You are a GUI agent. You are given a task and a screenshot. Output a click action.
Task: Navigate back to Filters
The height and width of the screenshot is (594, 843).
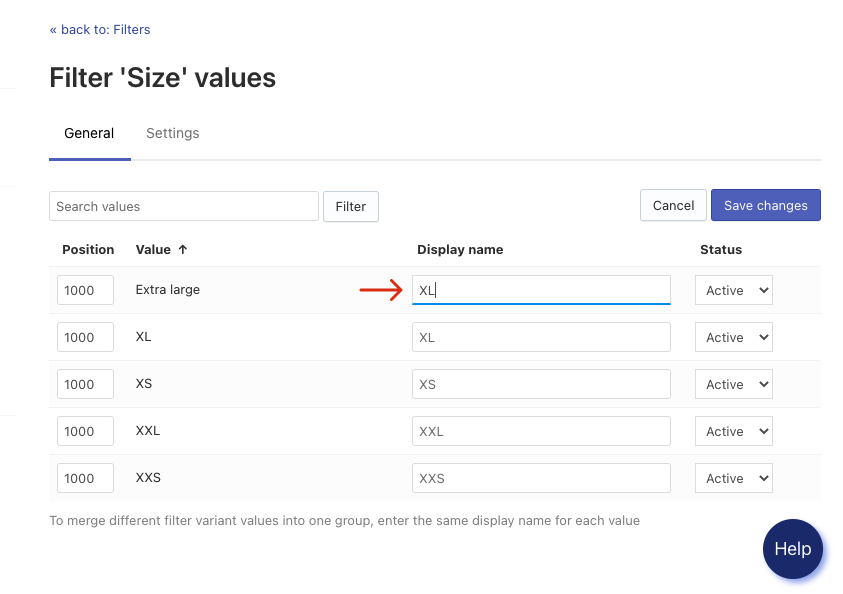click(100, 29)
